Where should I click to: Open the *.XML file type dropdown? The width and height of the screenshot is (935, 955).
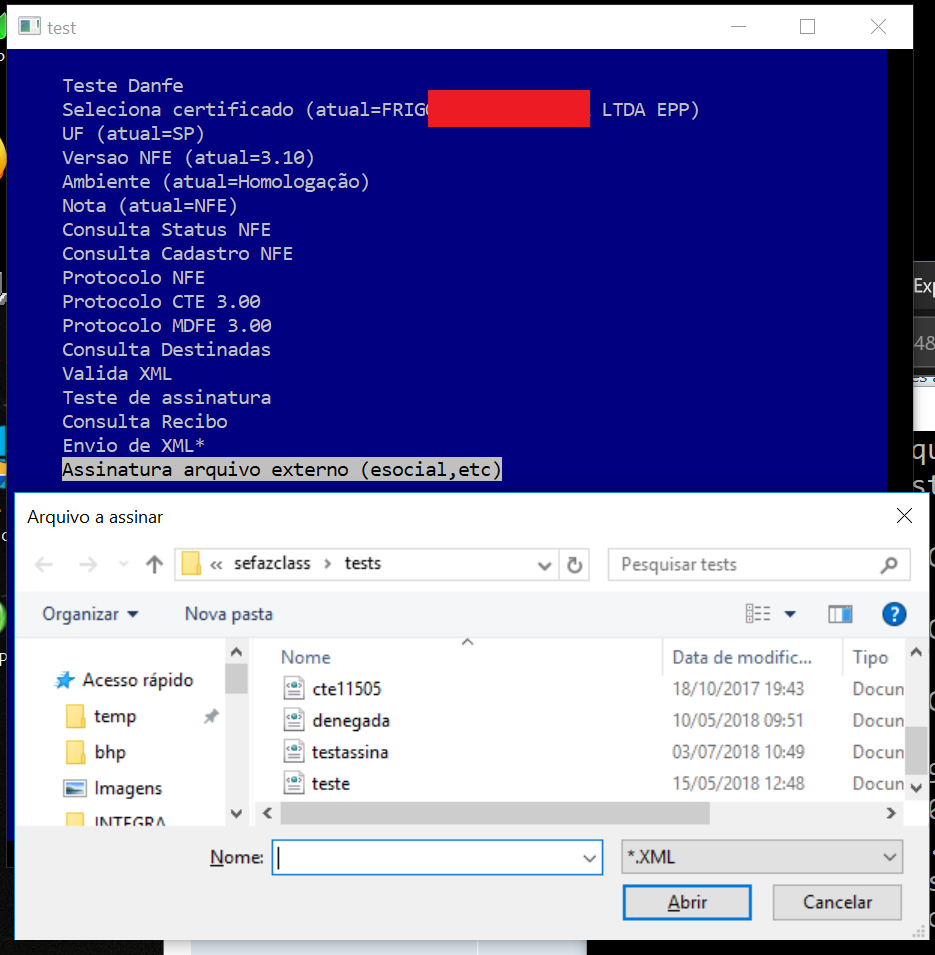(762, 857)
